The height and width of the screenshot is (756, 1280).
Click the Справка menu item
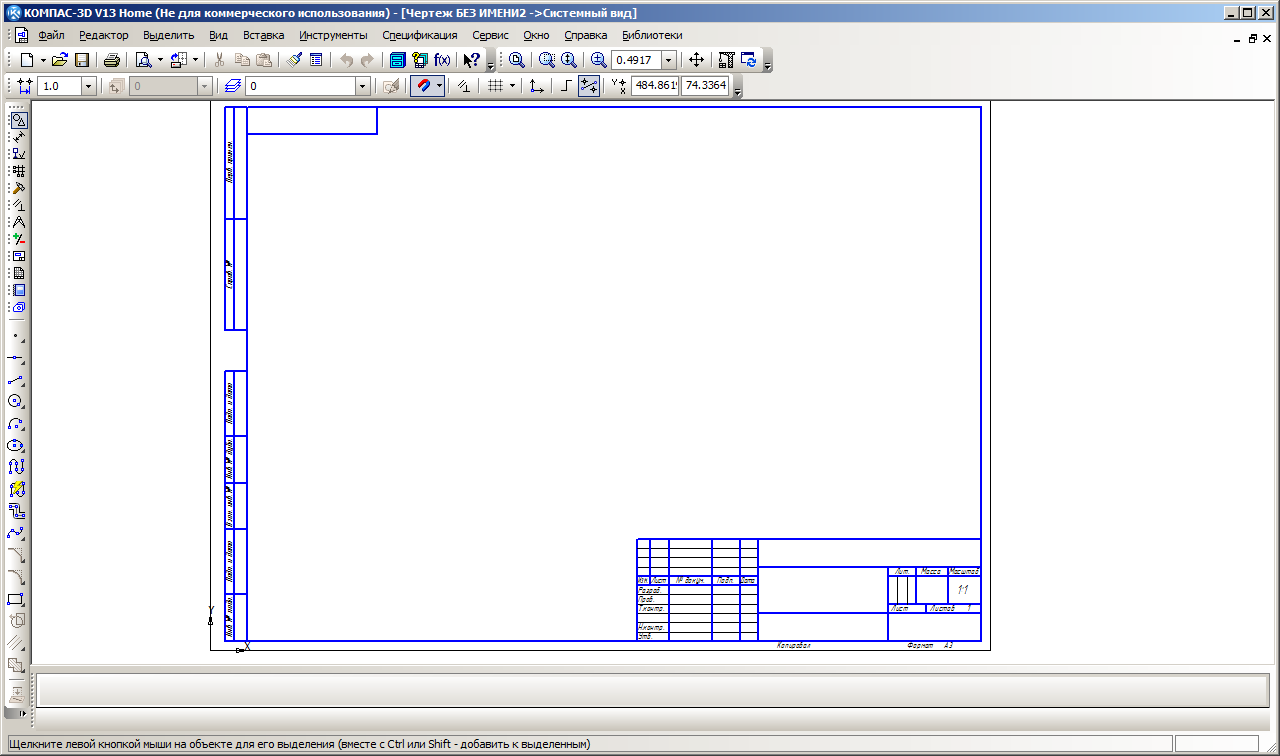coord(585,35)
